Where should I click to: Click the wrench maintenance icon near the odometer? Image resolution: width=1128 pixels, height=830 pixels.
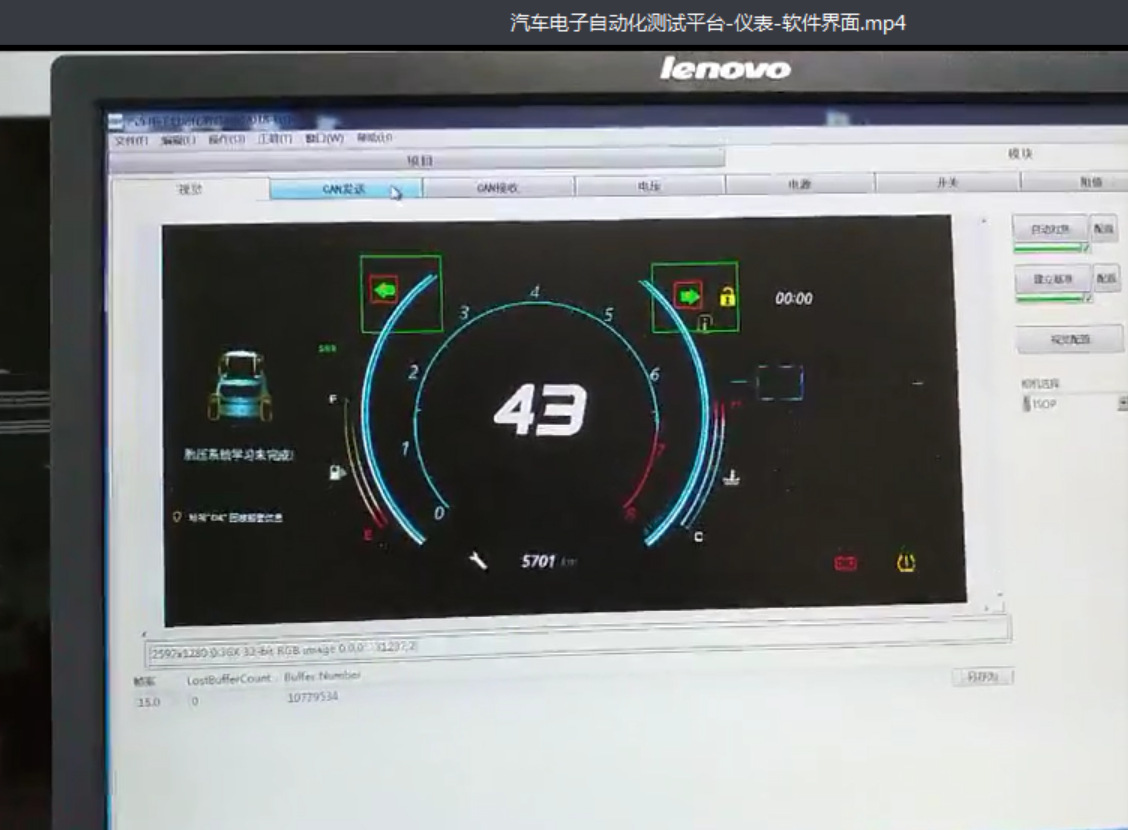(478, 560)
